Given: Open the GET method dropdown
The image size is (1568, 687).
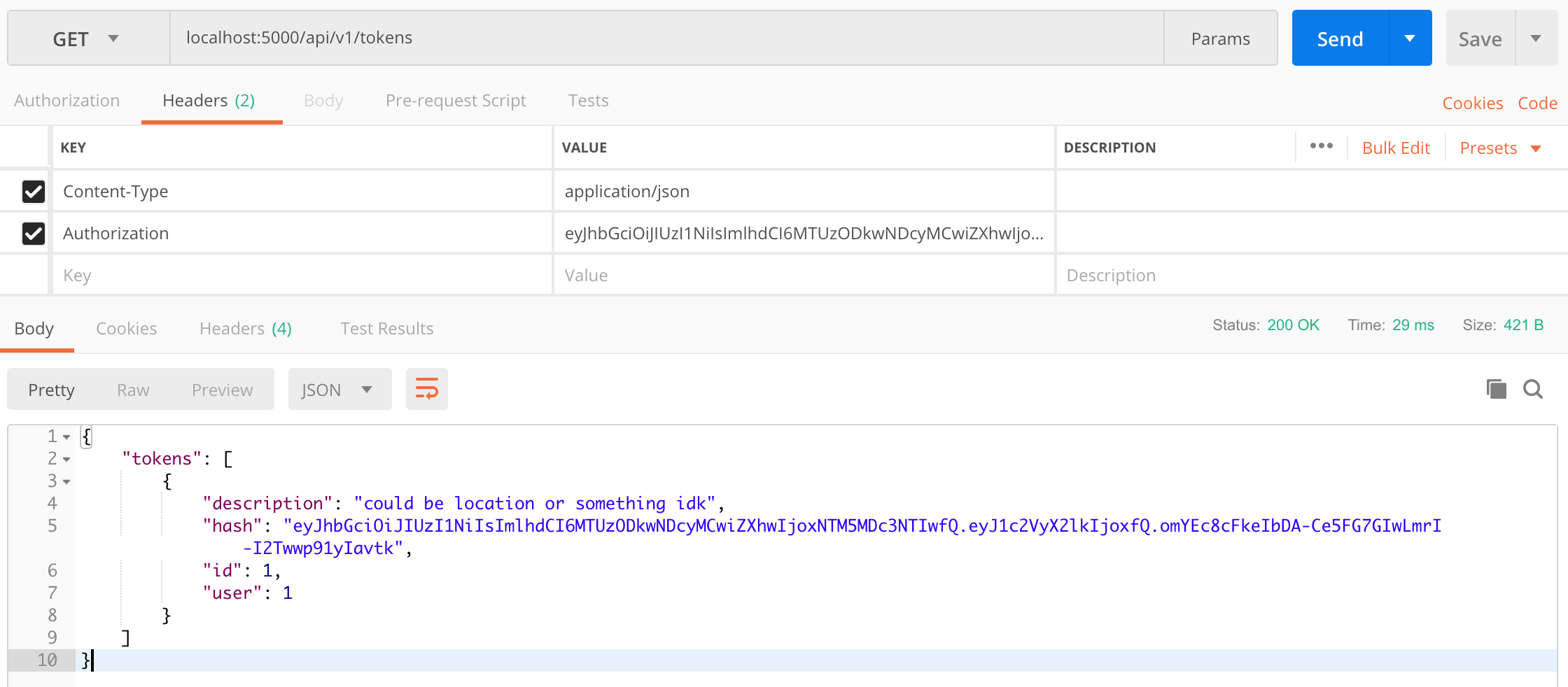Looking at the screenshot, I should [88, 38].
